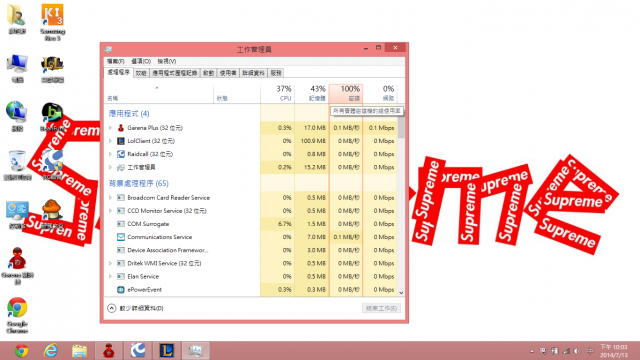Switch to the 應用程式歷程記錄 tab
Image resolution: width=640 pixels, height=360 pixels.
175,73
